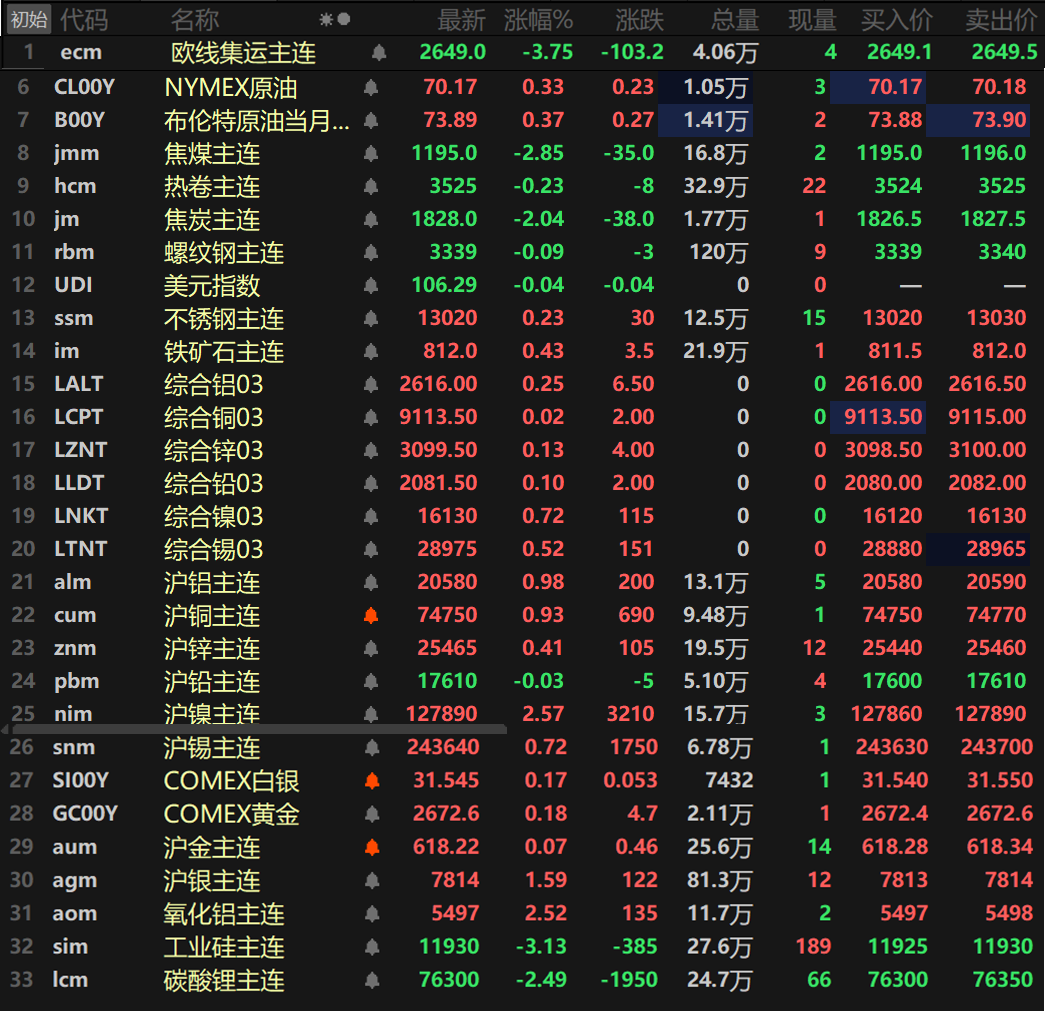Toggle the orange alert bell on COMEX白银
This screenshot has height=1011, width=1045.
(372, 780)
